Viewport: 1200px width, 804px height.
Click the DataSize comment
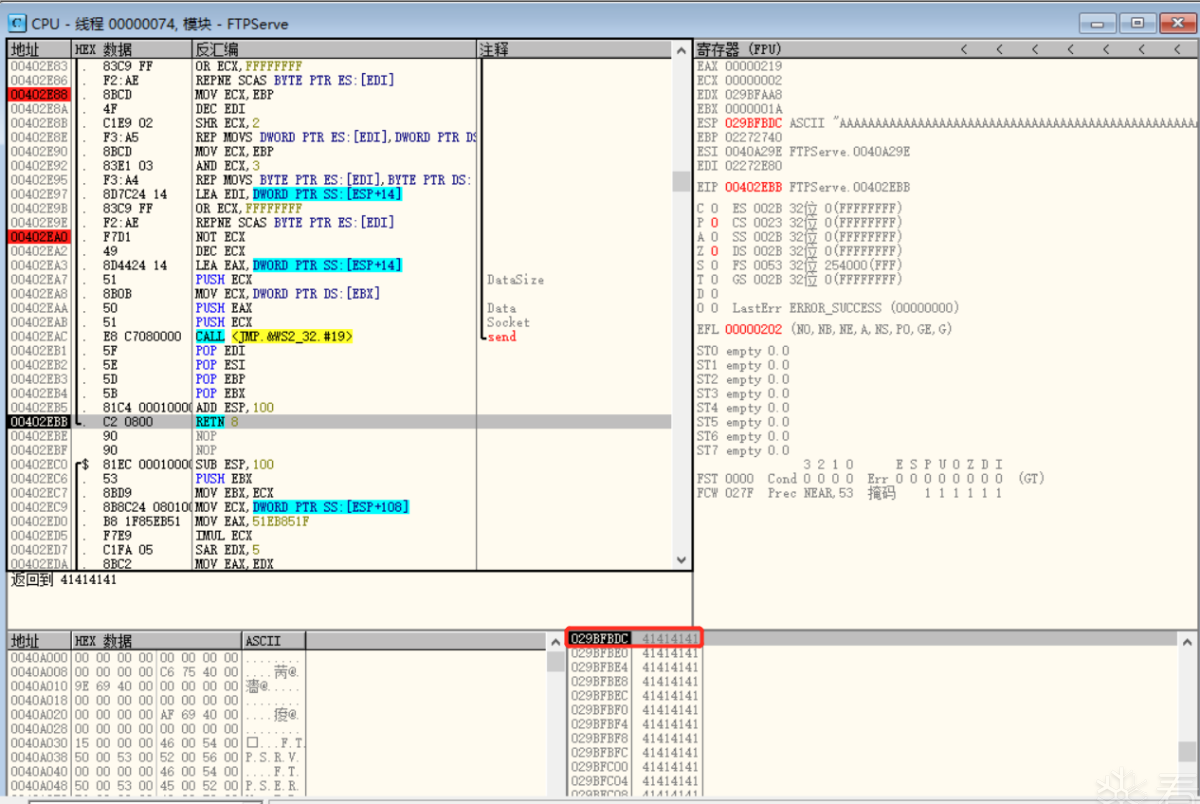[x=515, y=280]
